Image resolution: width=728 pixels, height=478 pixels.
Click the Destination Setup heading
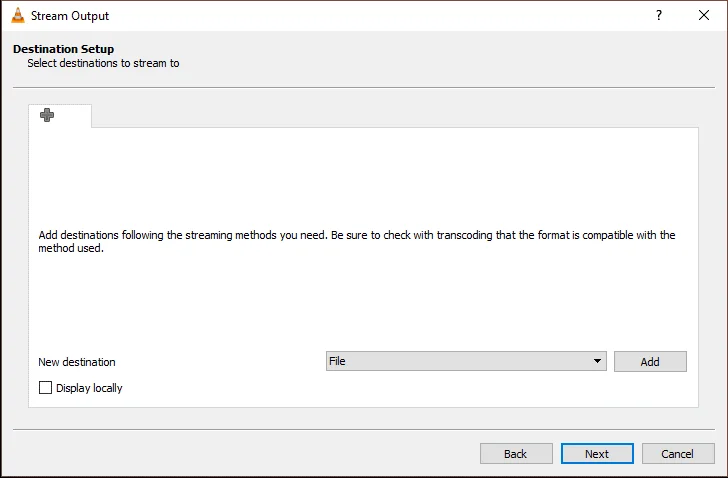click(63, 49)
